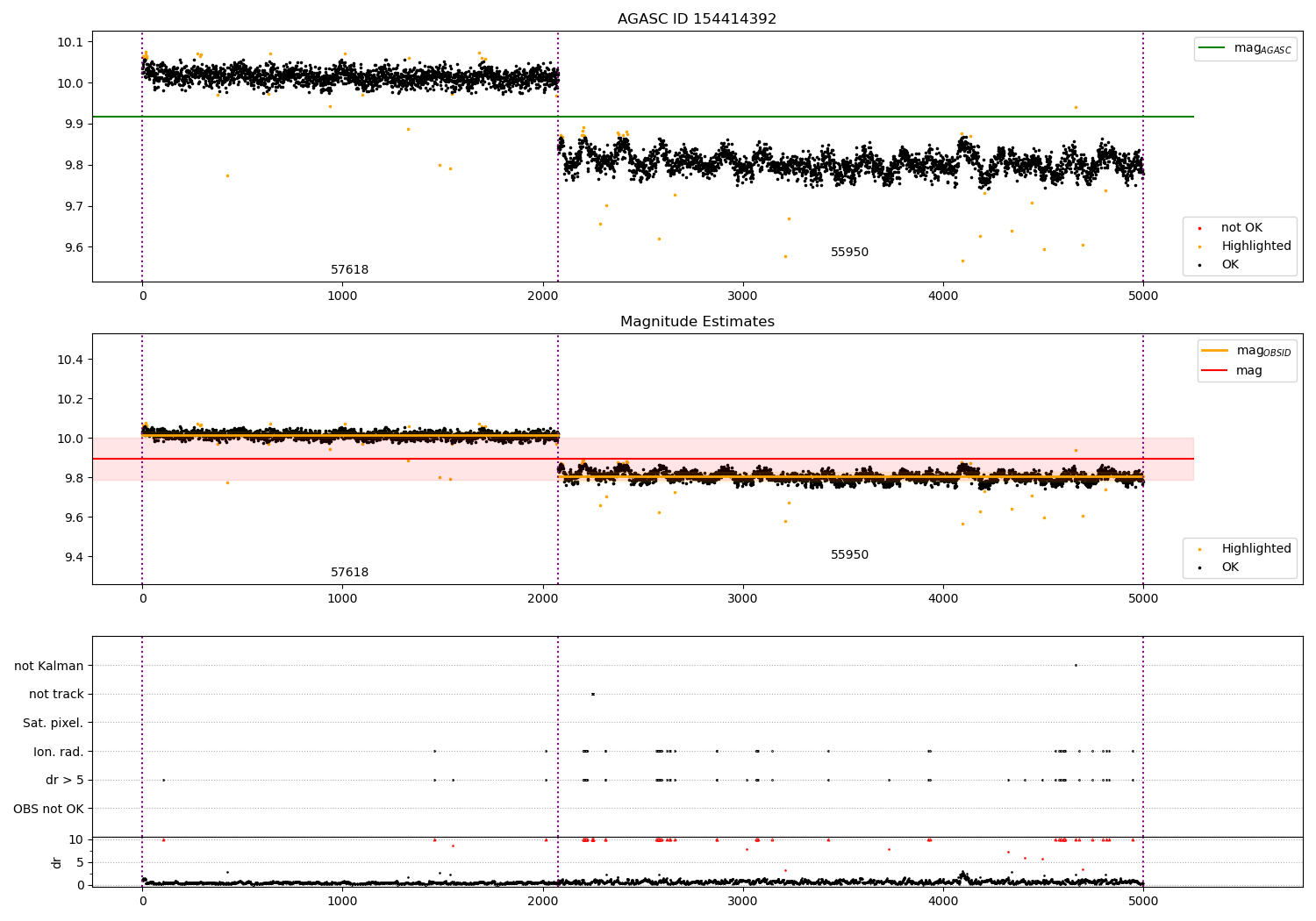Viewport: 1316px width, 921px height.
Task: Click the 9.8 tick in the AGASC plot
Action: (x=75, y=165)
